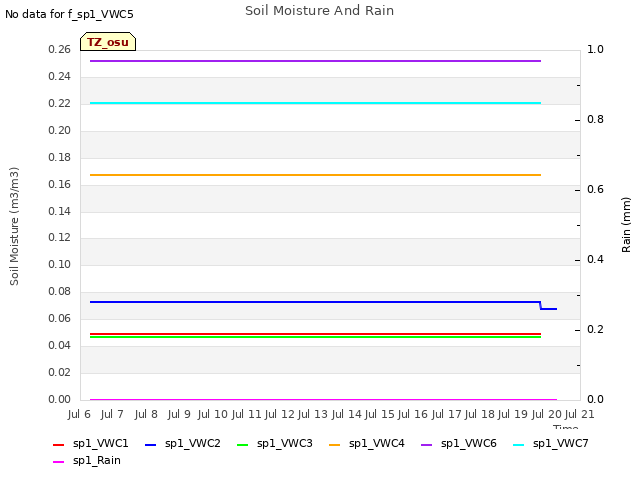
Task: Click the chart title Soil Moisture And Rain
Action: point(320,11)
